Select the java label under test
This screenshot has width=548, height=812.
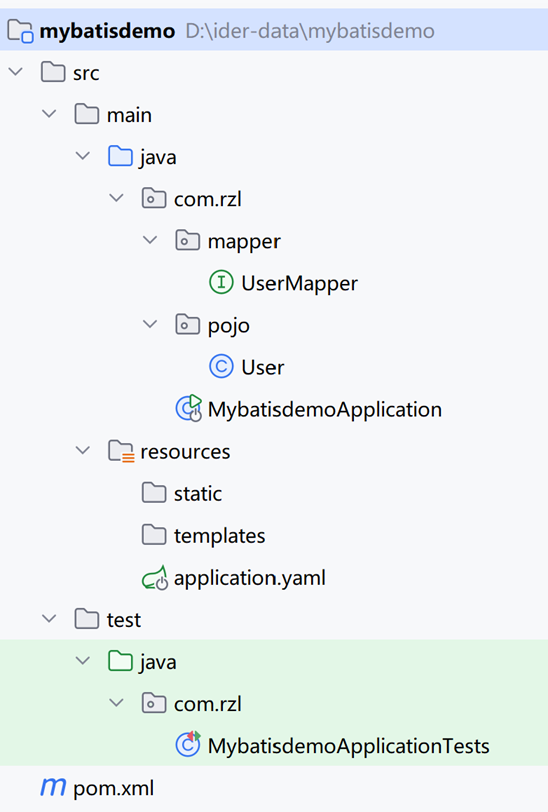(x=158, y=662)
